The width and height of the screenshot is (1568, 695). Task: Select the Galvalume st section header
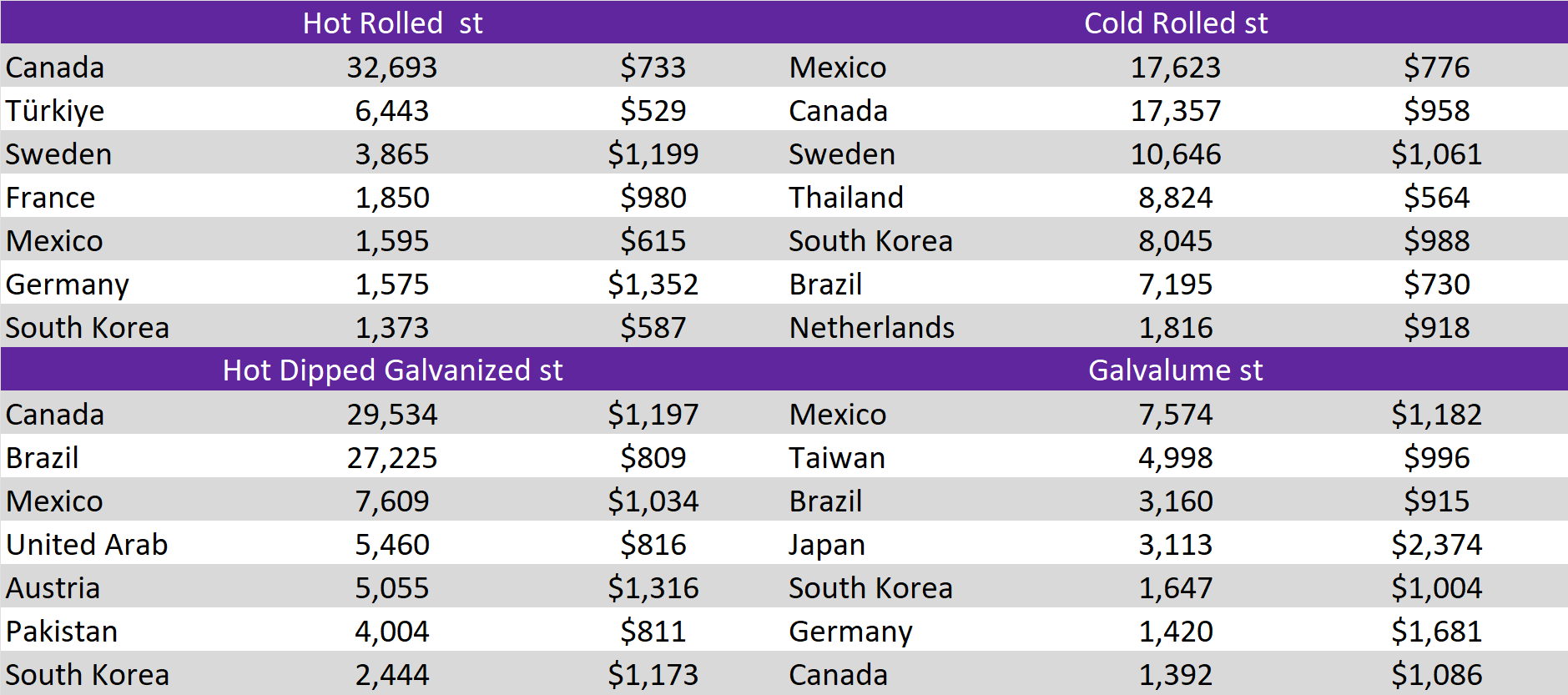pyautogui.click(x=1175, y=370)
